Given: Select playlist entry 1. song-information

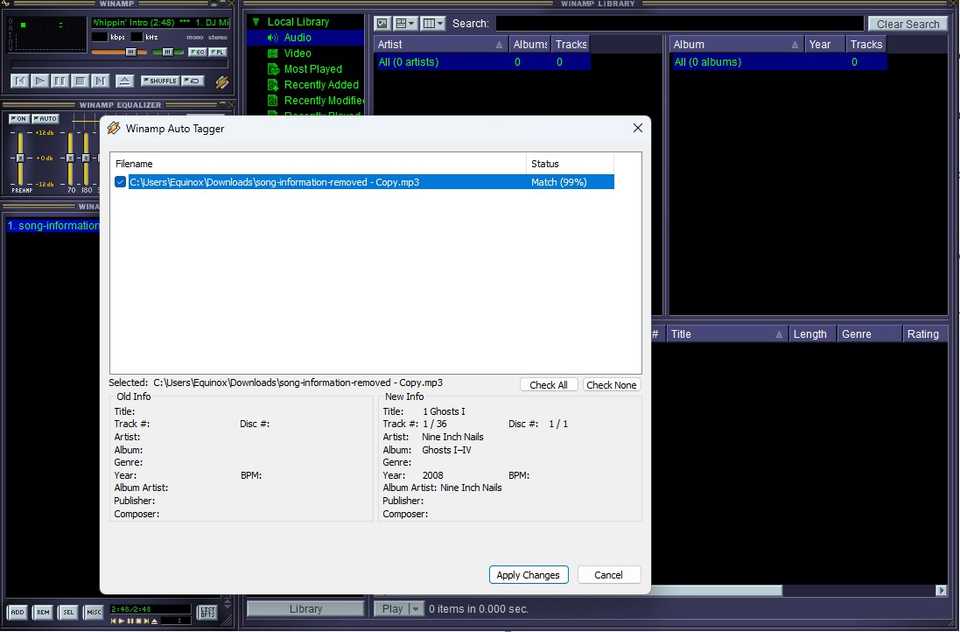Looking at the screenshot, I should tap(53, 225).
